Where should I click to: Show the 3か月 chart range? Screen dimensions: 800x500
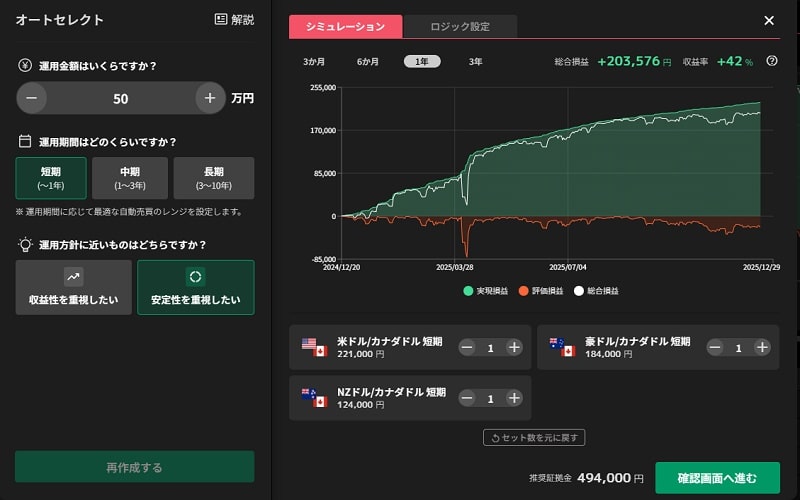(x=314, y=62)
